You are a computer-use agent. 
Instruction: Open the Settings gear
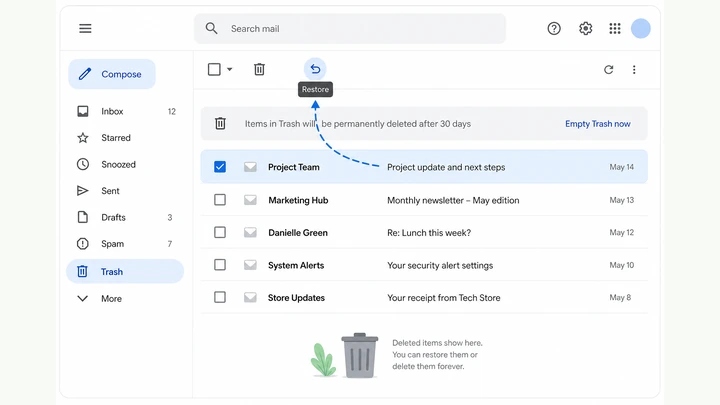585,28
